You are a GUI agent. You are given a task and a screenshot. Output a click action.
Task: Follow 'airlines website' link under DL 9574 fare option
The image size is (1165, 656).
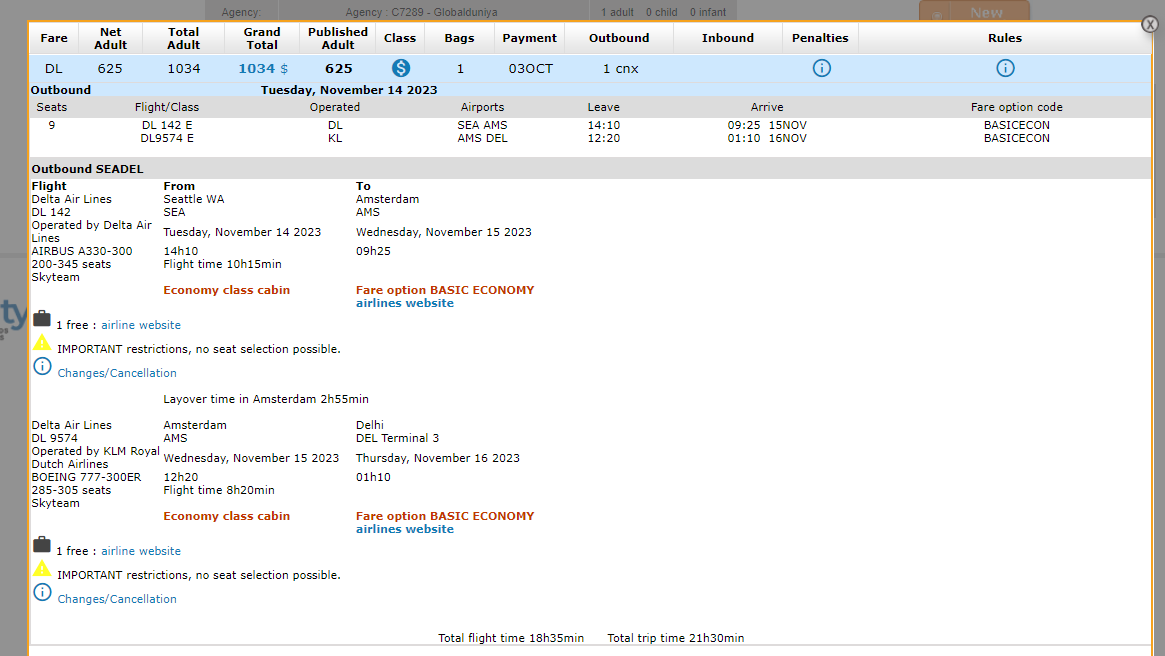coord(405,529)
